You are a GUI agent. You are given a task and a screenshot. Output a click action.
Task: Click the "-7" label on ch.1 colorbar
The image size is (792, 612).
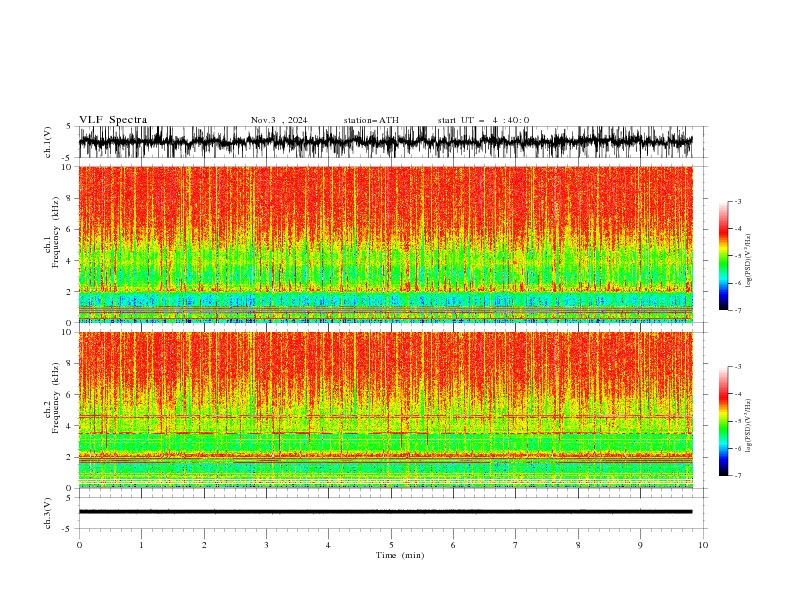(738, 311)
